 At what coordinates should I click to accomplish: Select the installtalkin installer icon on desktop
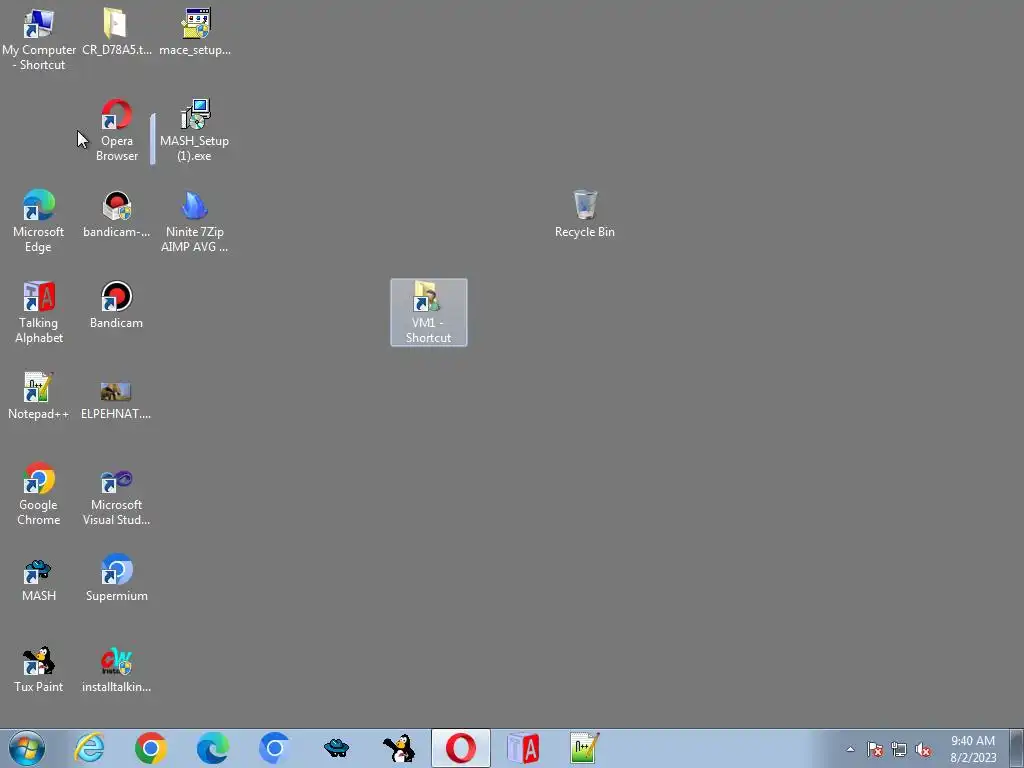pyautogui.click(x=116, y=669)
